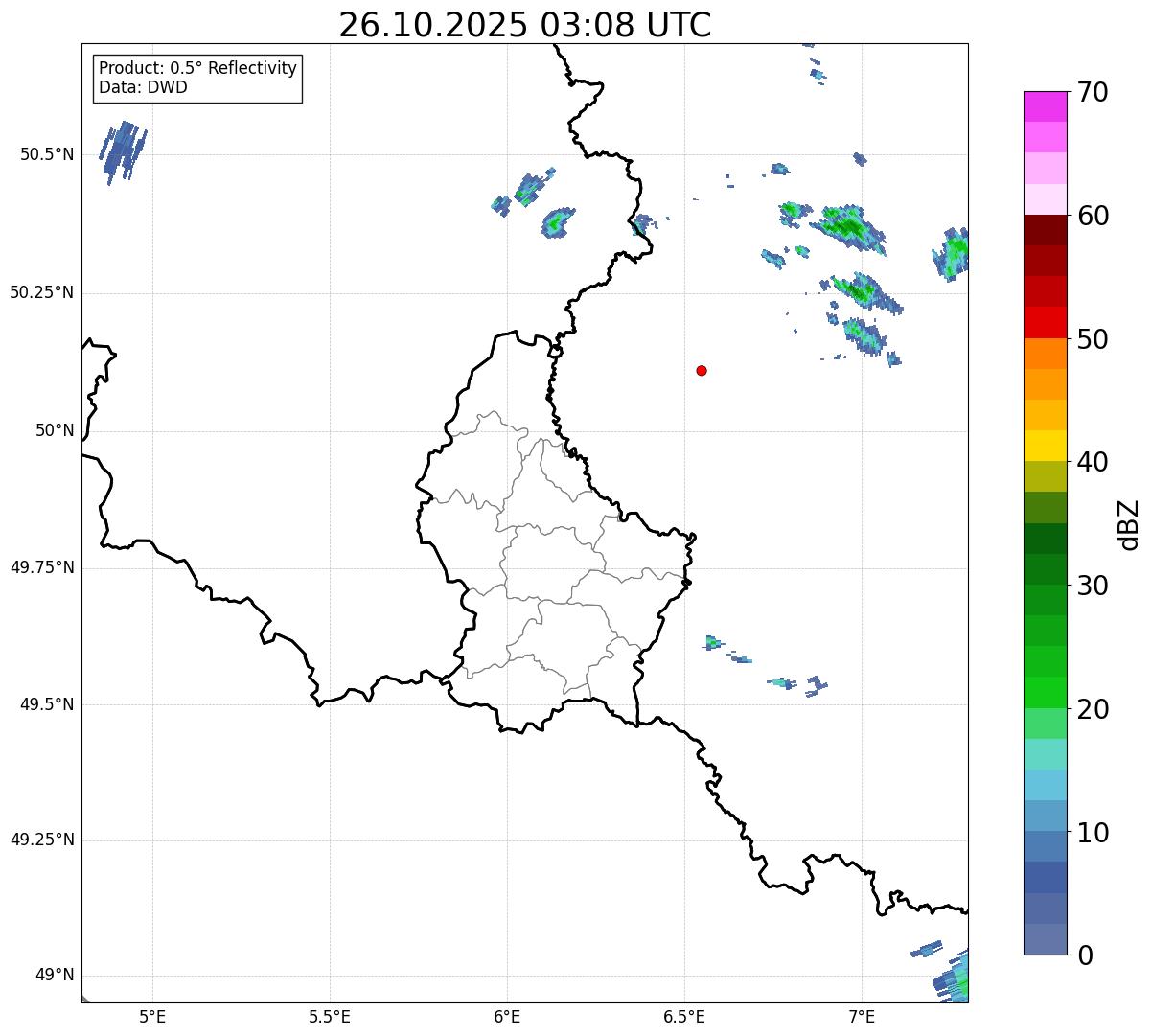This screenshot has height=1036, width=1152.
Task: Click the title text 26.10.2025 03:08 UTC
Action: [525, 25]
